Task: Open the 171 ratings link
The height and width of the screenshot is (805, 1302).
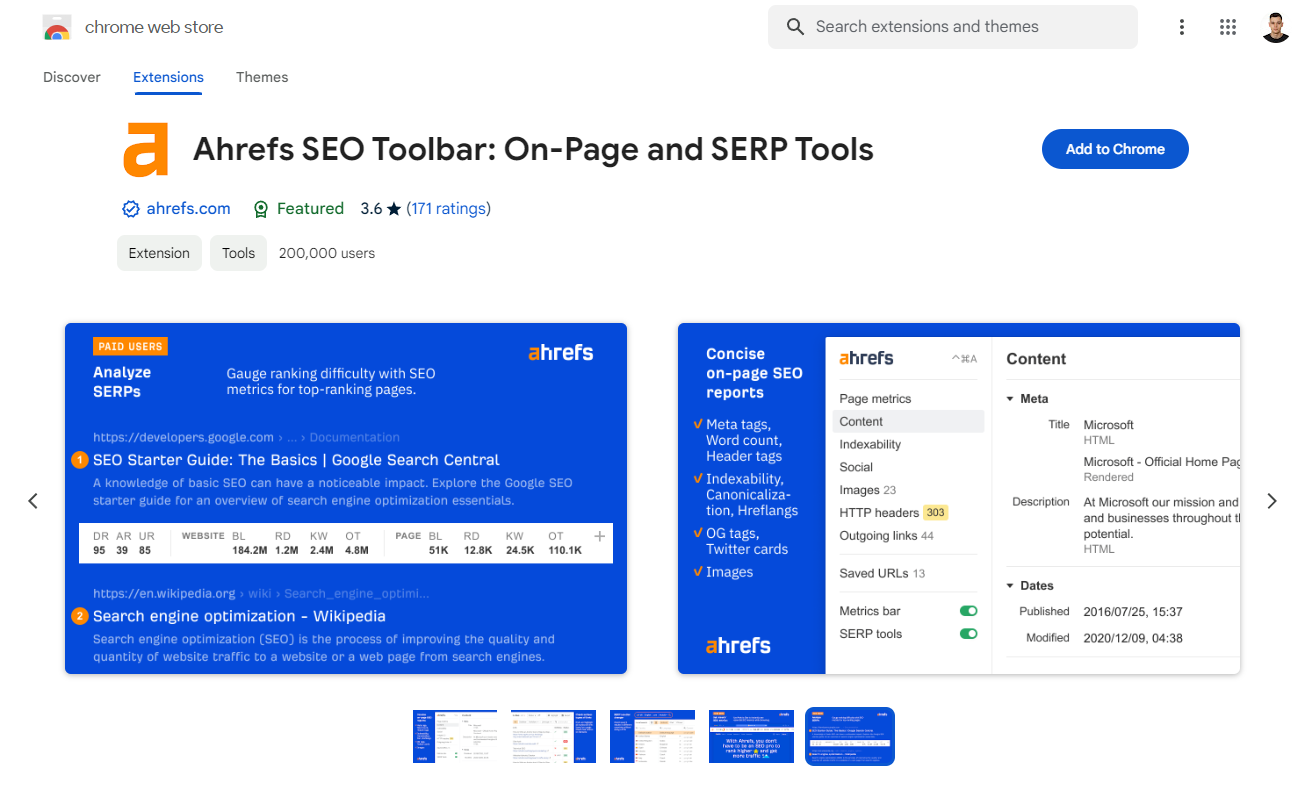Action: 448,209
